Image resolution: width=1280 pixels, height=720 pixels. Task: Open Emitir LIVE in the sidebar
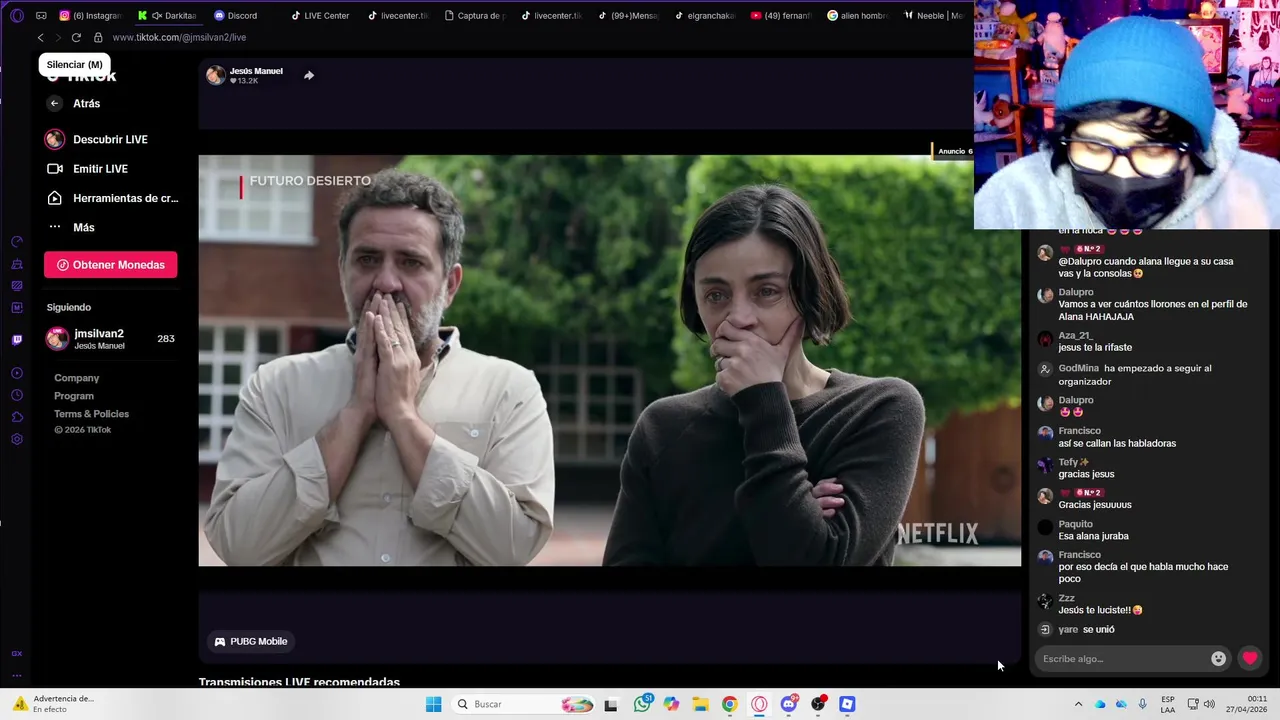point(88,169)
